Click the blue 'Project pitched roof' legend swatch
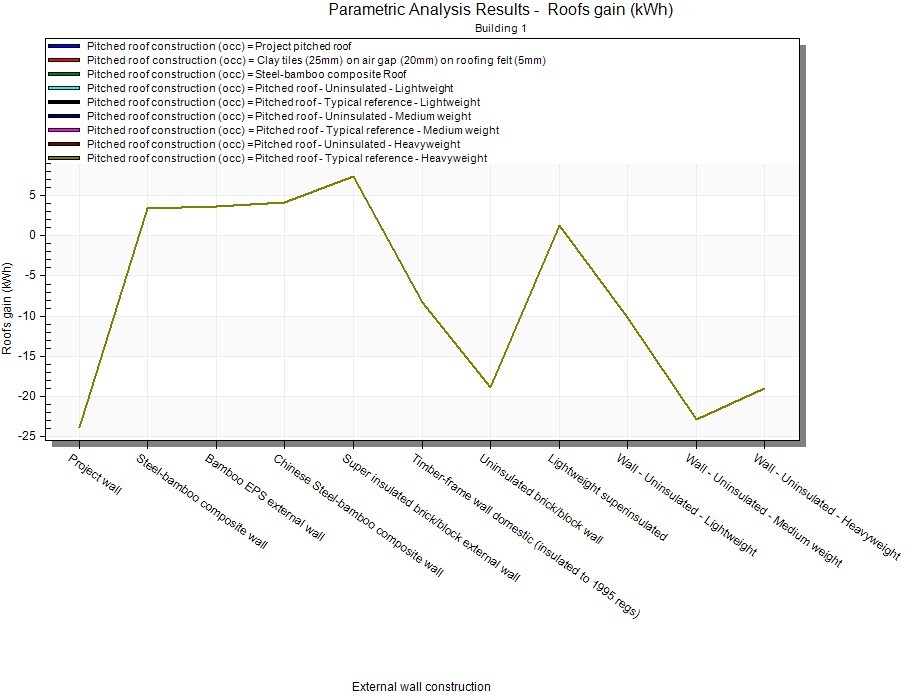 click(64, 46)
